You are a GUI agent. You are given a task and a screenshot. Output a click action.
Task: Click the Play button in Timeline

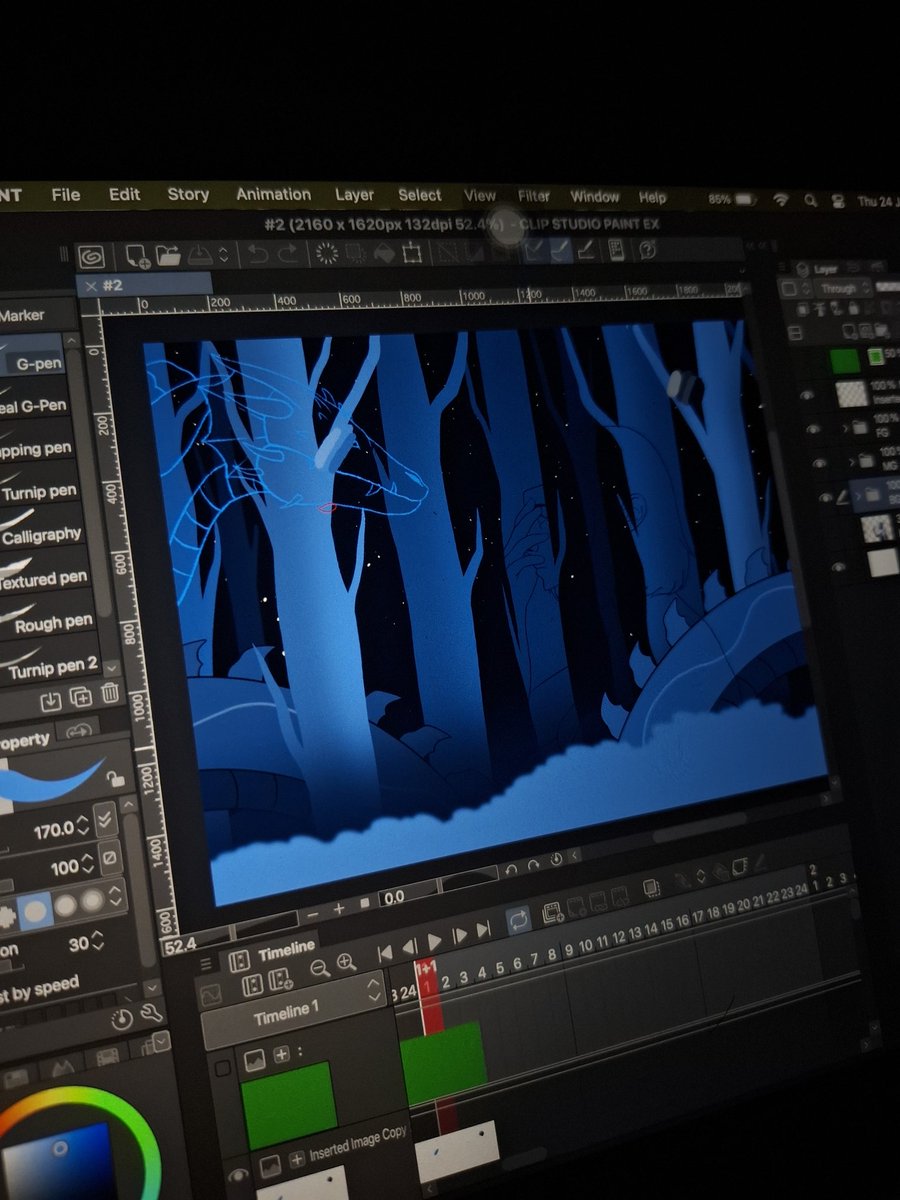[434, 942]
